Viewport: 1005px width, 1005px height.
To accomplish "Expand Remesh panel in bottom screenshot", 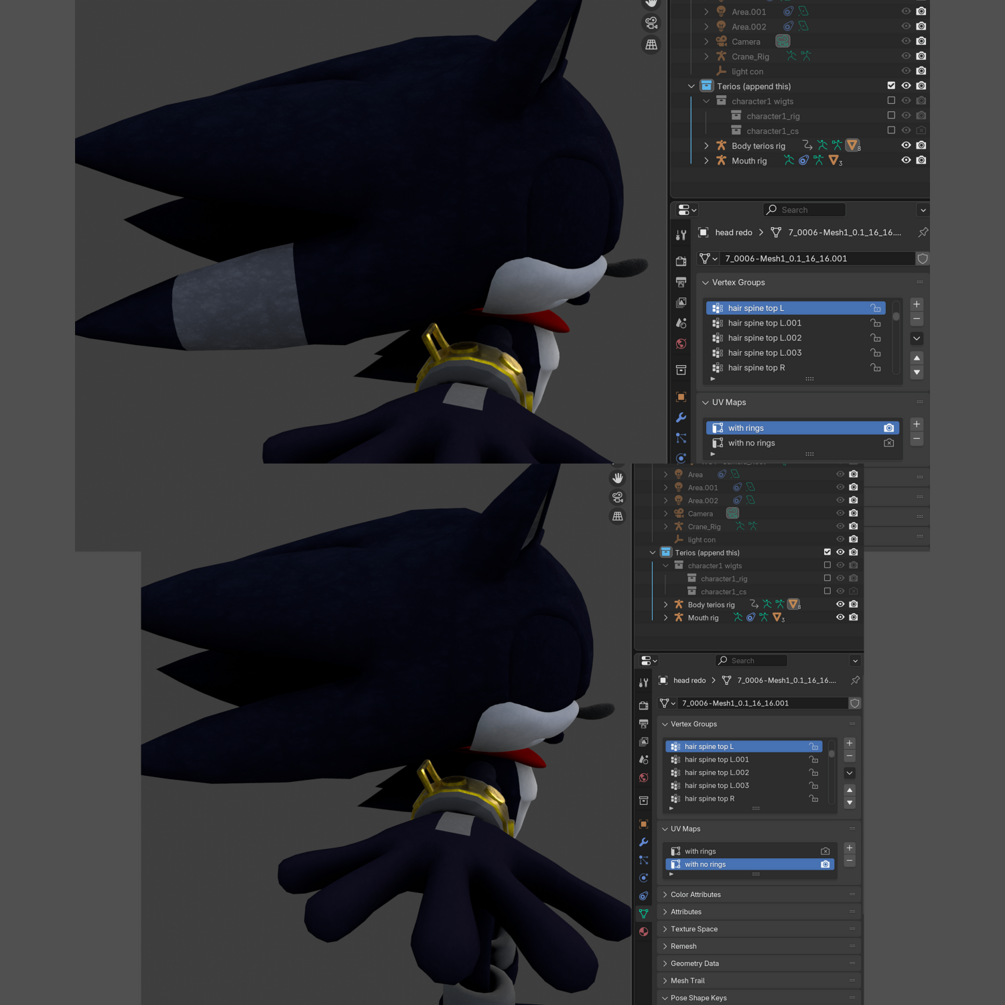I will pyautogui.click(x=665, y=947).
